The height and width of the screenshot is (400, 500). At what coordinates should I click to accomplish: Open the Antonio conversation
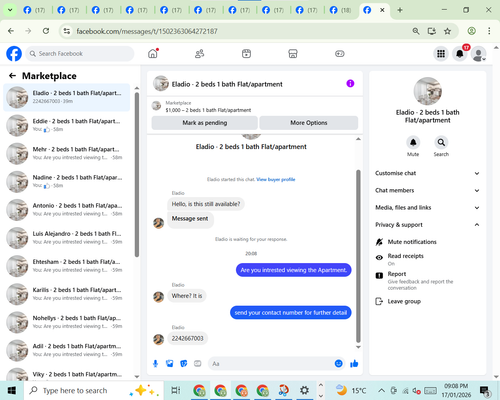click(67, 210)
